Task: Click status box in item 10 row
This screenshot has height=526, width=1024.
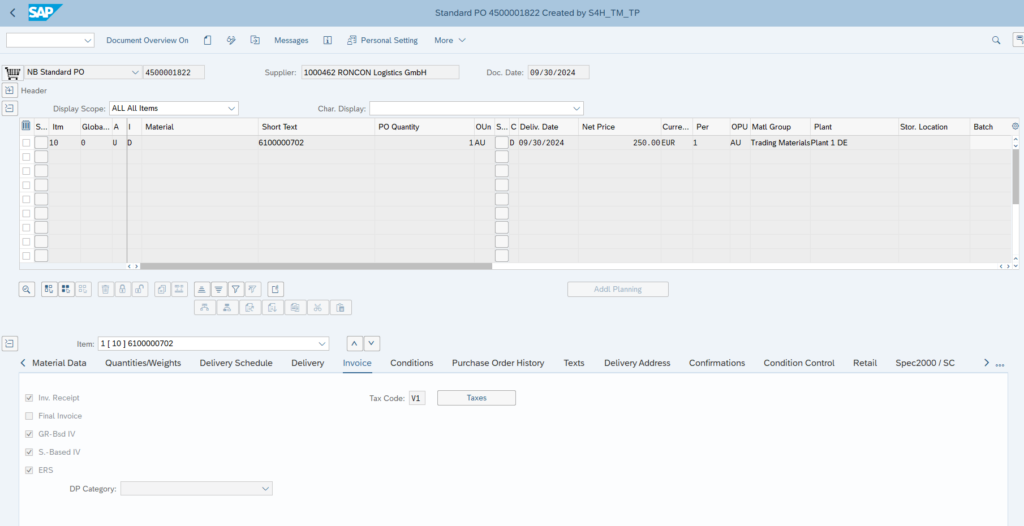Action: pyautogui.click(x=41, y=142)
